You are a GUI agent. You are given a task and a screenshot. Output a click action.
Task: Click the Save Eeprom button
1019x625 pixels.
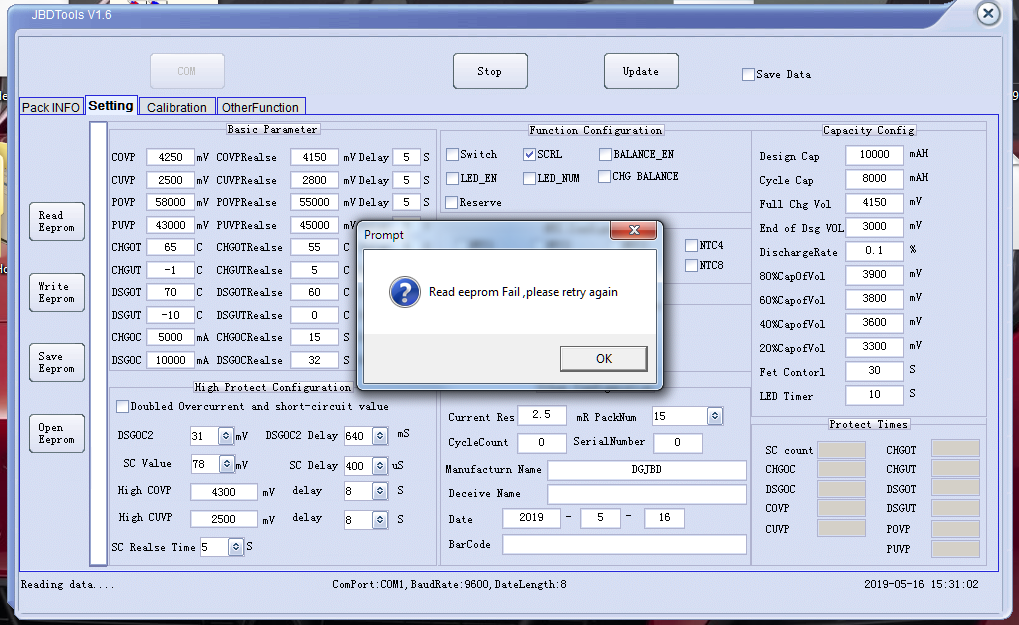click(x=56, y=362)
